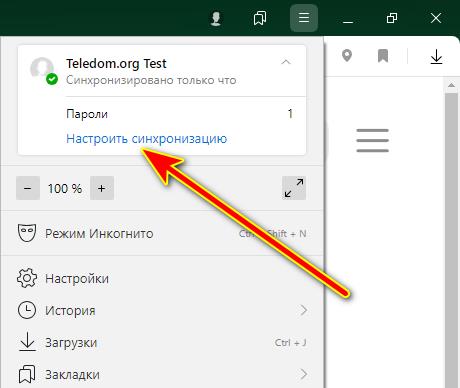
Task: Open Загрузки menu entry
Action: [x=162, y=342]
